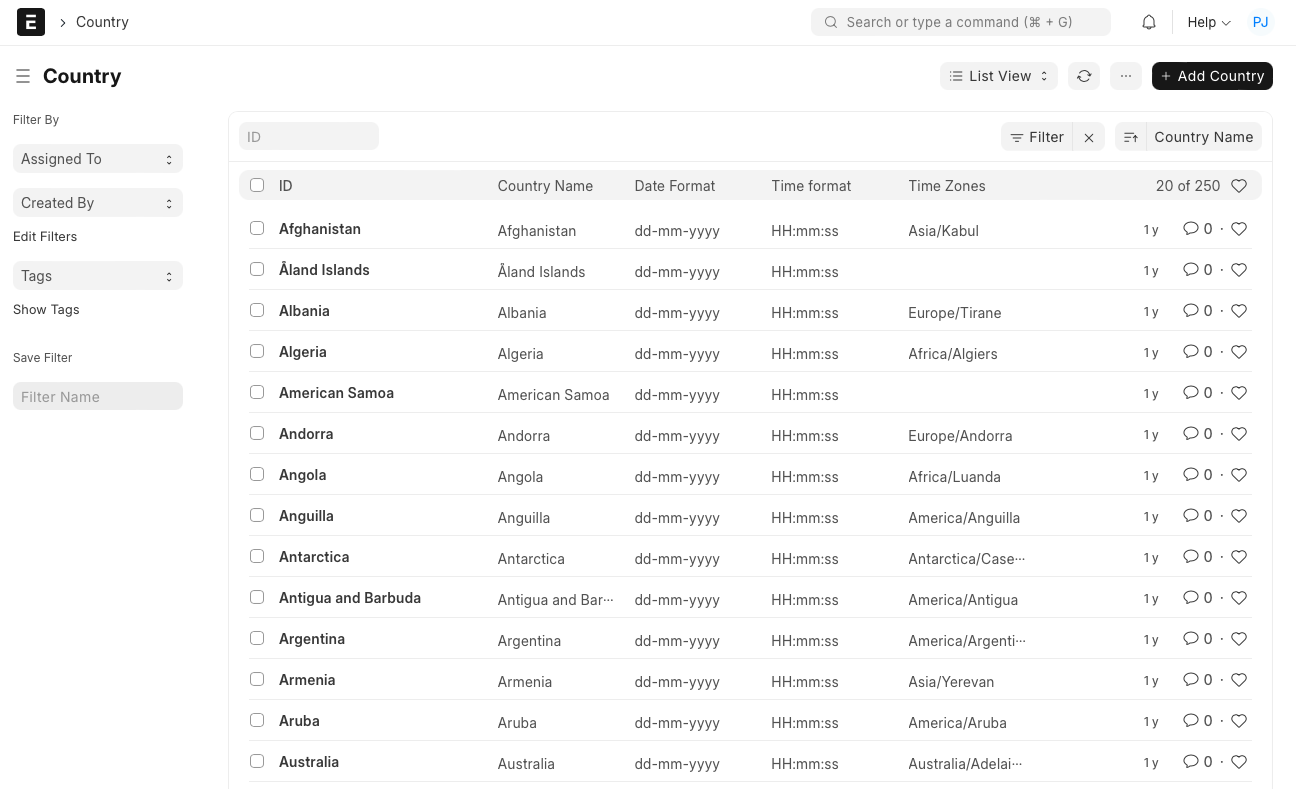Screen dimensions: 1296x789
Task: Favorite Albania using its heart icon
Action: pos(1239,310)
